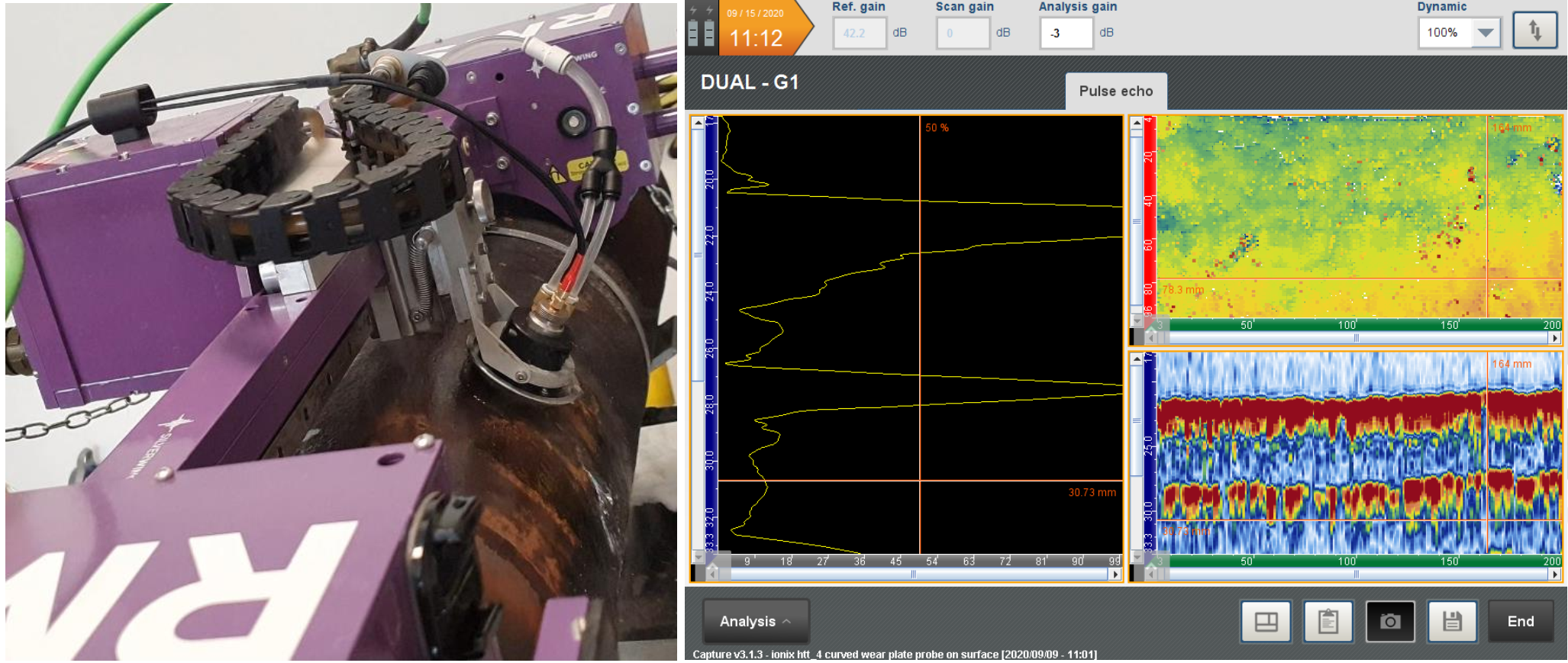1568x663 pixels.
Task: Click the C-scan horizontal scrollbar right arrow
Action: (1556, 337)
